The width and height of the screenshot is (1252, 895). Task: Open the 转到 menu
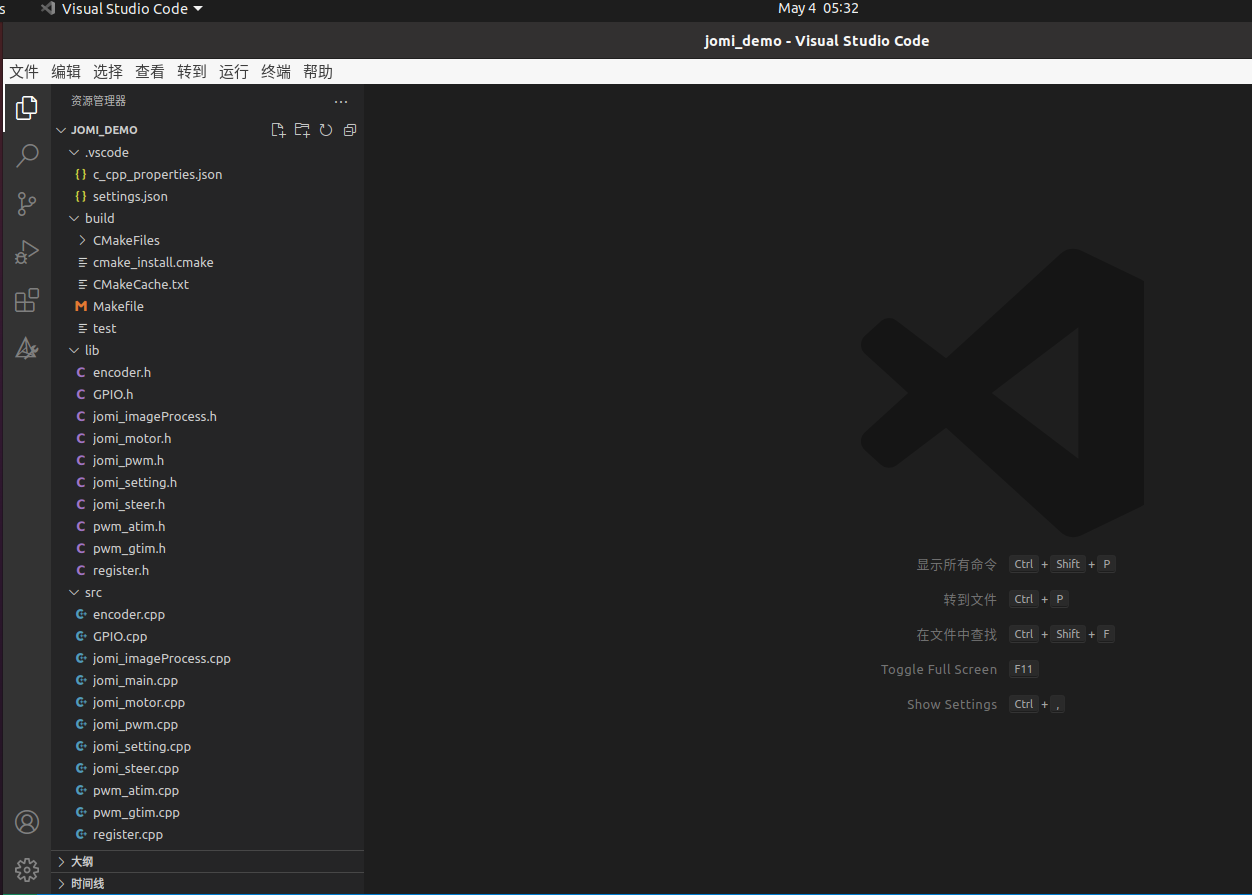click(192, 71)
